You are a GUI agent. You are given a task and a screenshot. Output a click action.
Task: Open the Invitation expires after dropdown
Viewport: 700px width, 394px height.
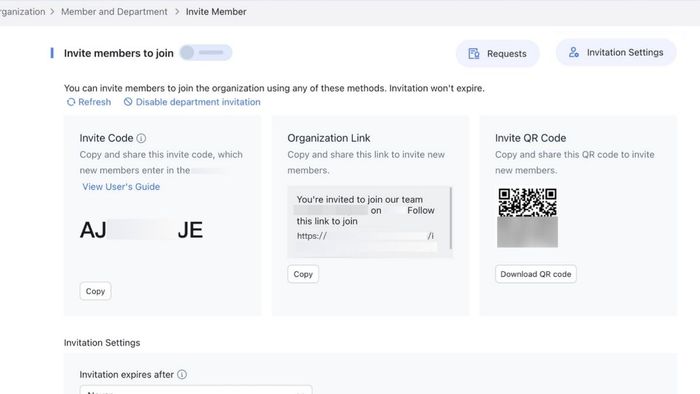click(196, 390)
